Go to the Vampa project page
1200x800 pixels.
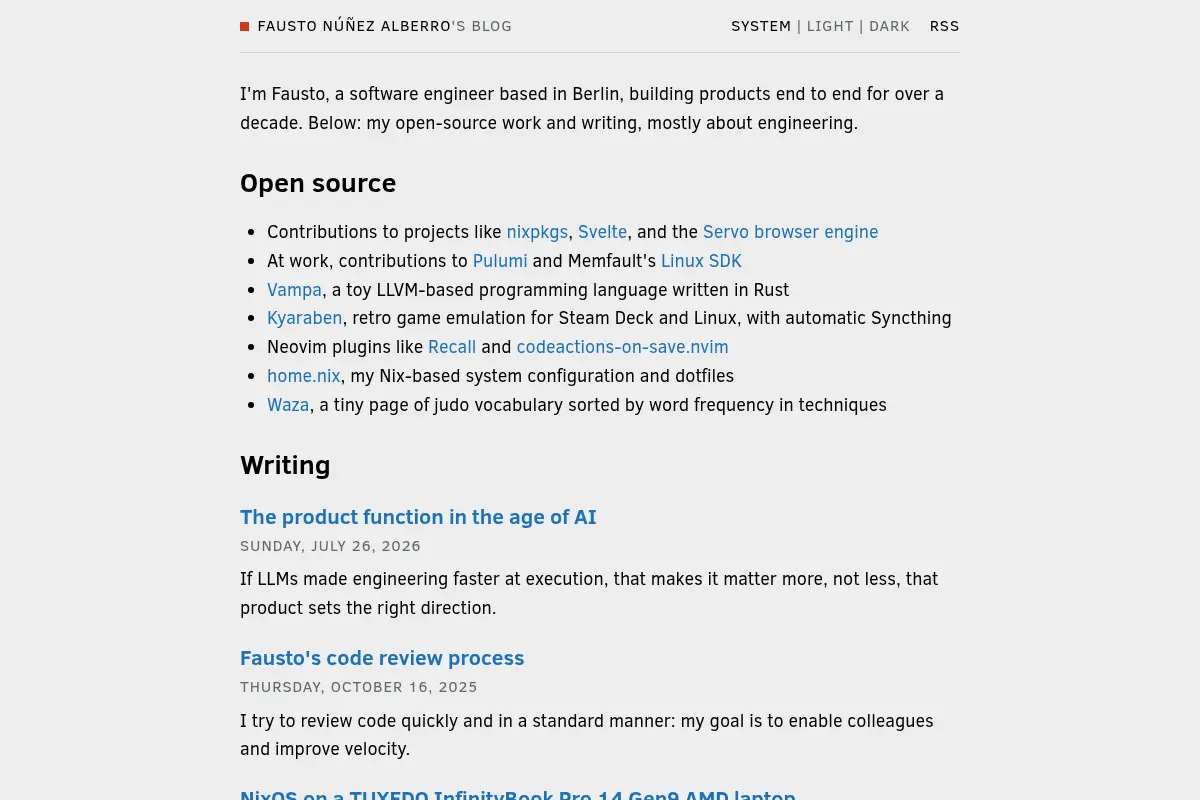[294, 290]
